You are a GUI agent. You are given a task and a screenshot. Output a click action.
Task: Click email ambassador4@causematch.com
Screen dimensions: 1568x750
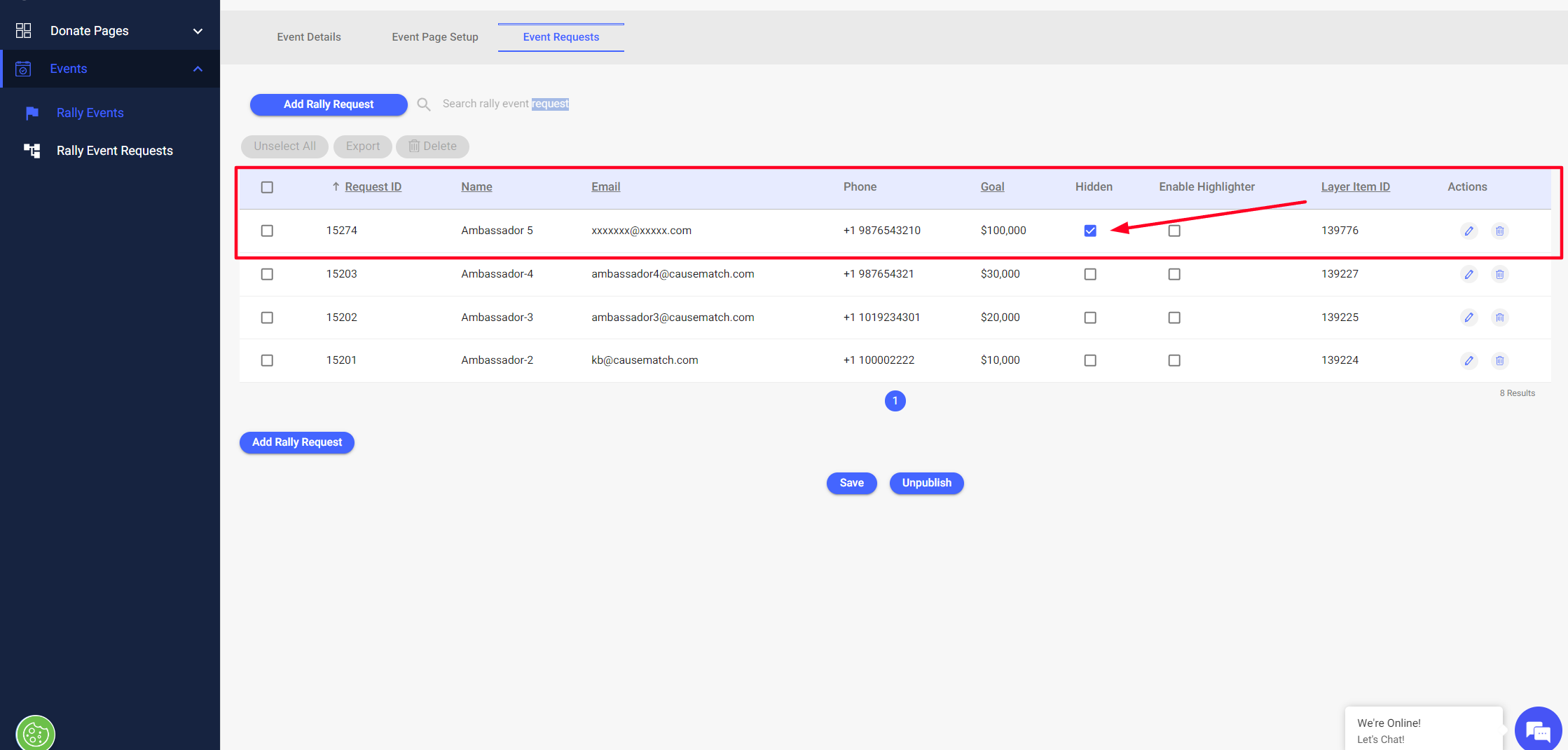(x=673, y=274)
